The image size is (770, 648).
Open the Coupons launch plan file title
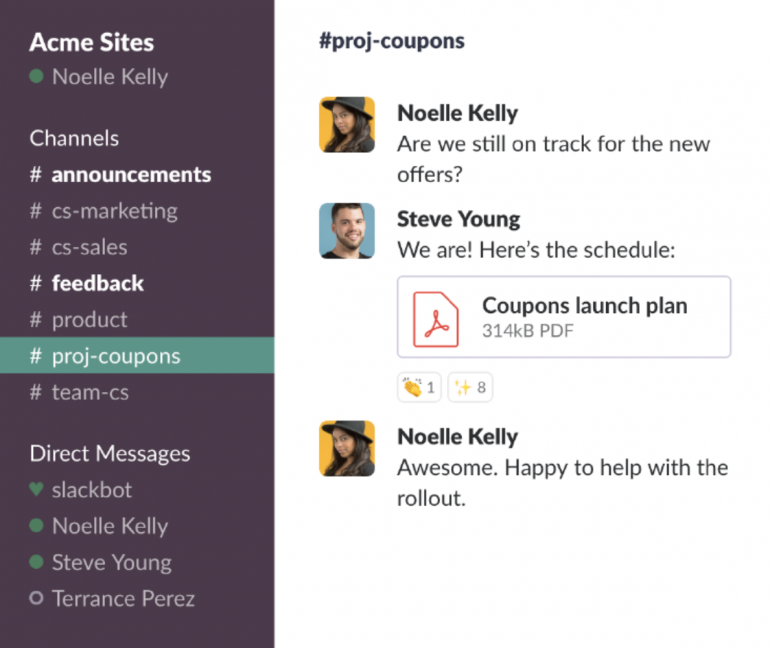coord(585,306)
